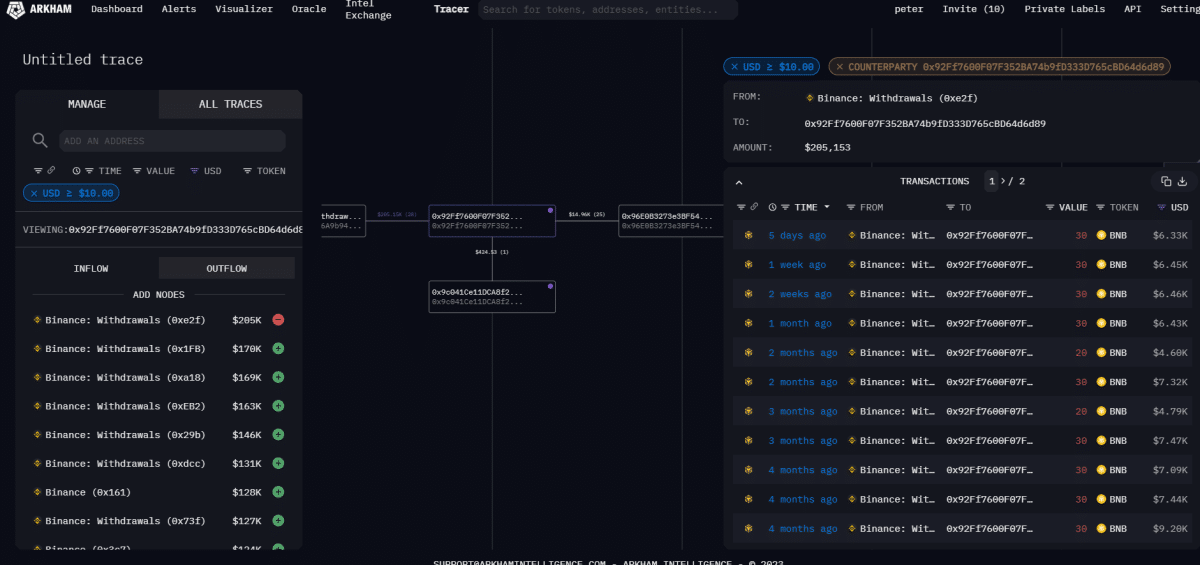Add the Binance Withdrawals (0xa18) node
The image size is (1200, 565).
pos(278,377)
